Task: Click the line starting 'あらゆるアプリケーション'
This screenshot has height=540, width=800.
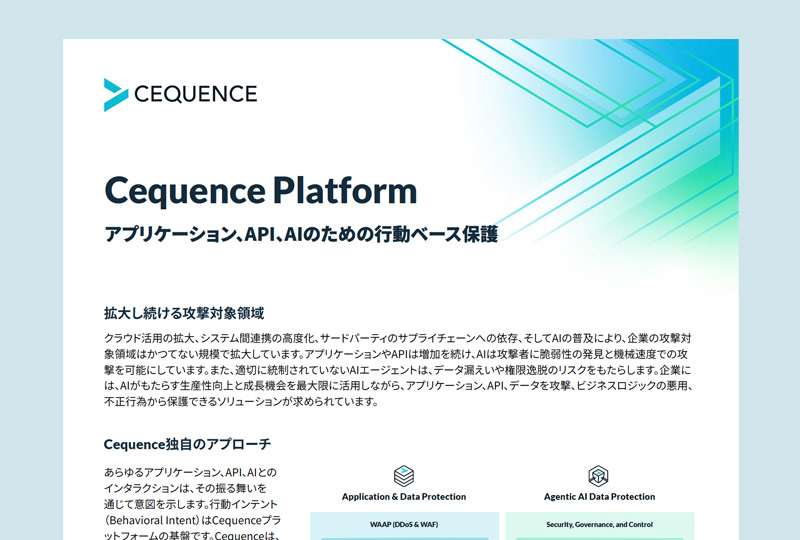Action: point(190,472)
